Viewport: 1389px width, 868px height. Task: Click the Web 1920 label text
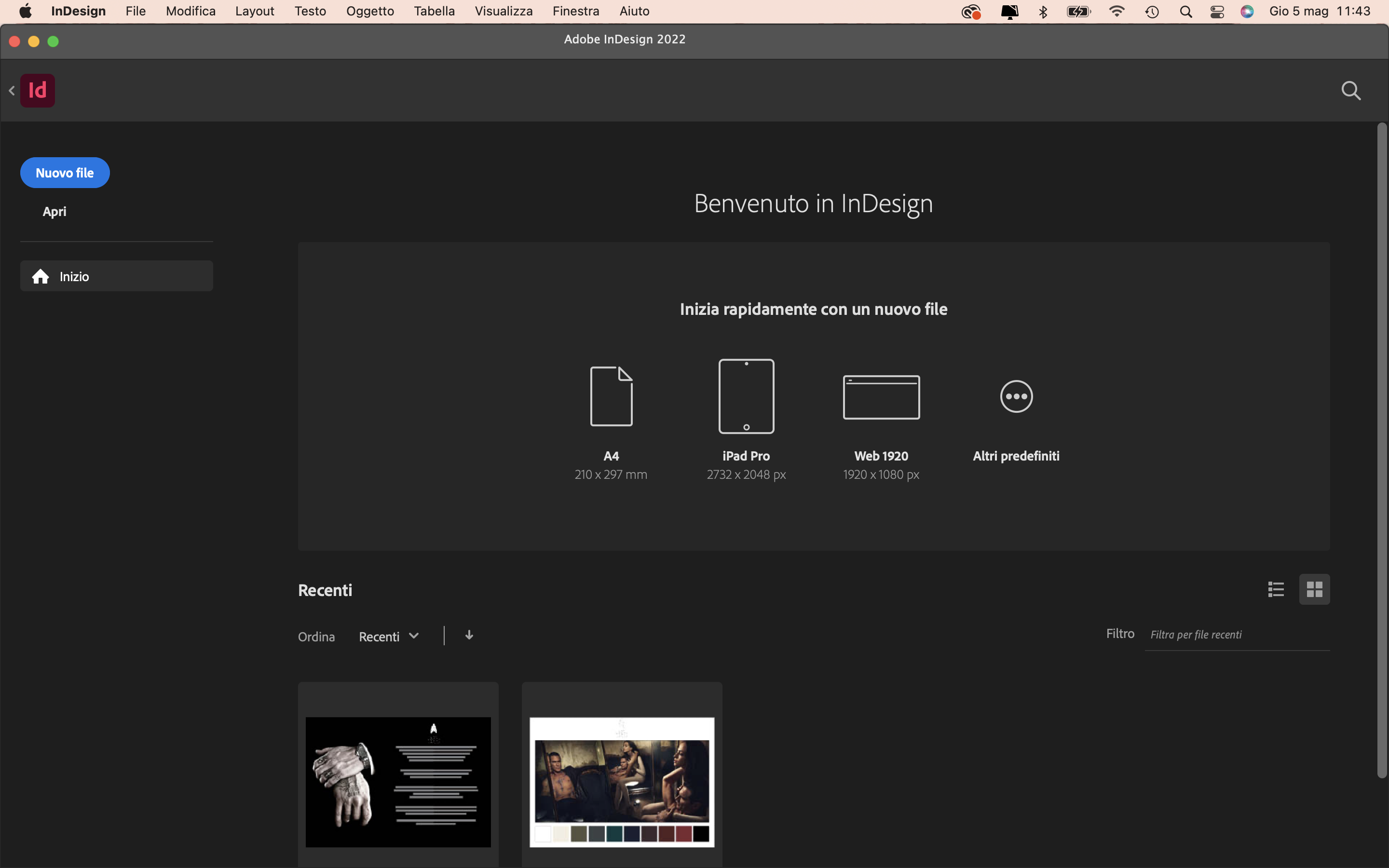point(881,456)
